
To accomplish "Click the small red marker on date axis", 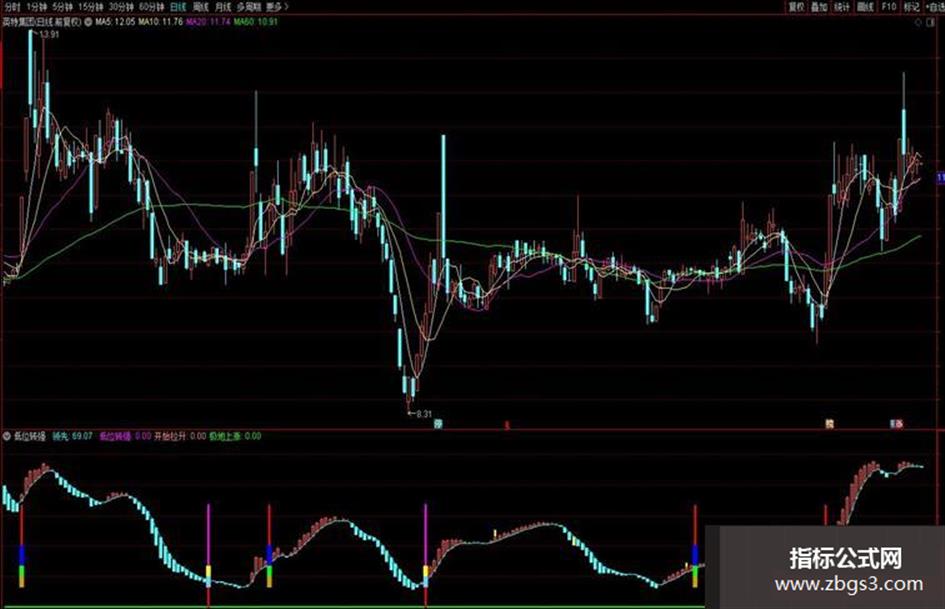I will pyautogui.click(x=507, y=424).
